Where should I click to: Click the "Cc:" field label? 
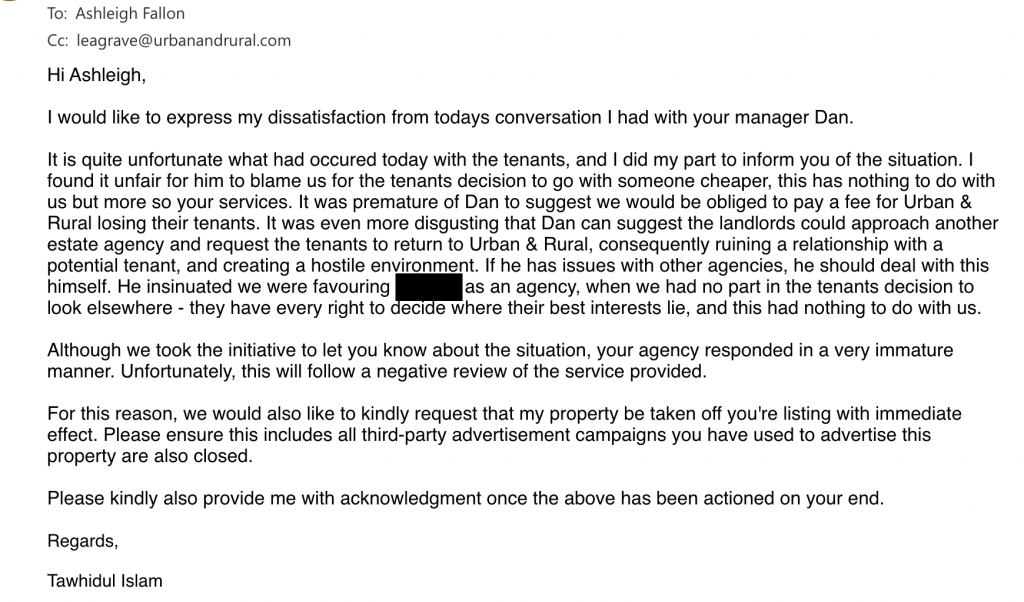click(x=59, y=41)
